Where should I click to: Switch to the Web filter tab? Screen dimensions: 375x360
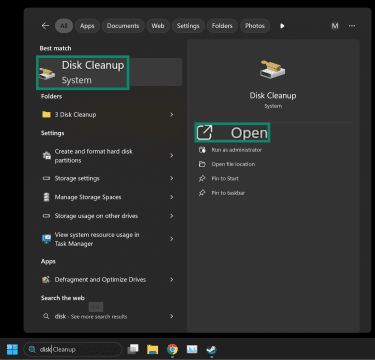click(x=158, y=26)
